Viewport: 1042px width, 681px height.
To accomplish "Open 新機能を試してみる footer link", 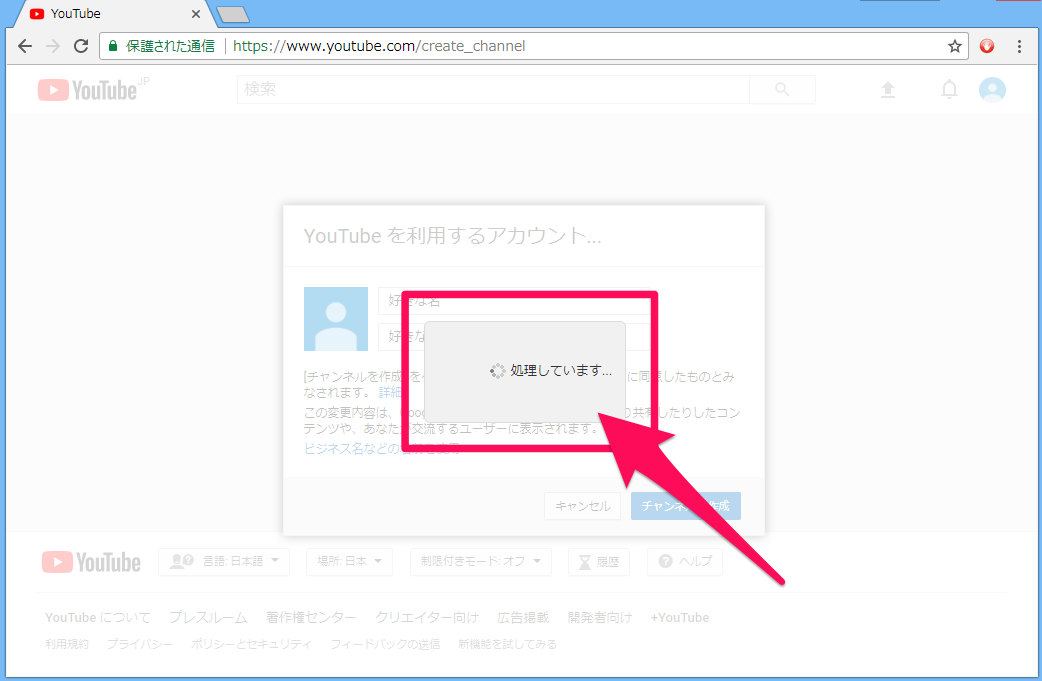I will point(507,644).
